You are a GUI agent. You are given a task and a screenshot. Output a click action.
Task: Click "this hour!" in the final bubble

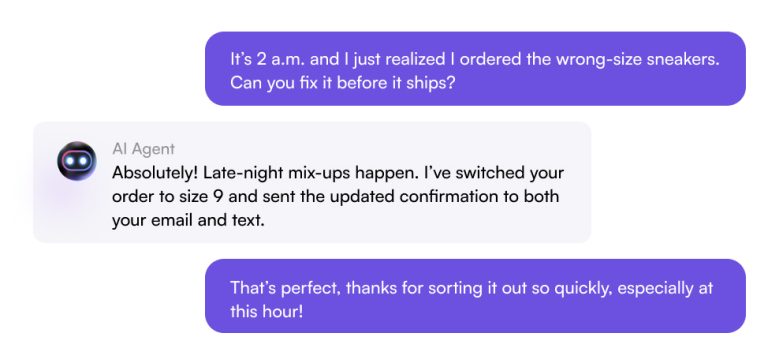point(267,311)
